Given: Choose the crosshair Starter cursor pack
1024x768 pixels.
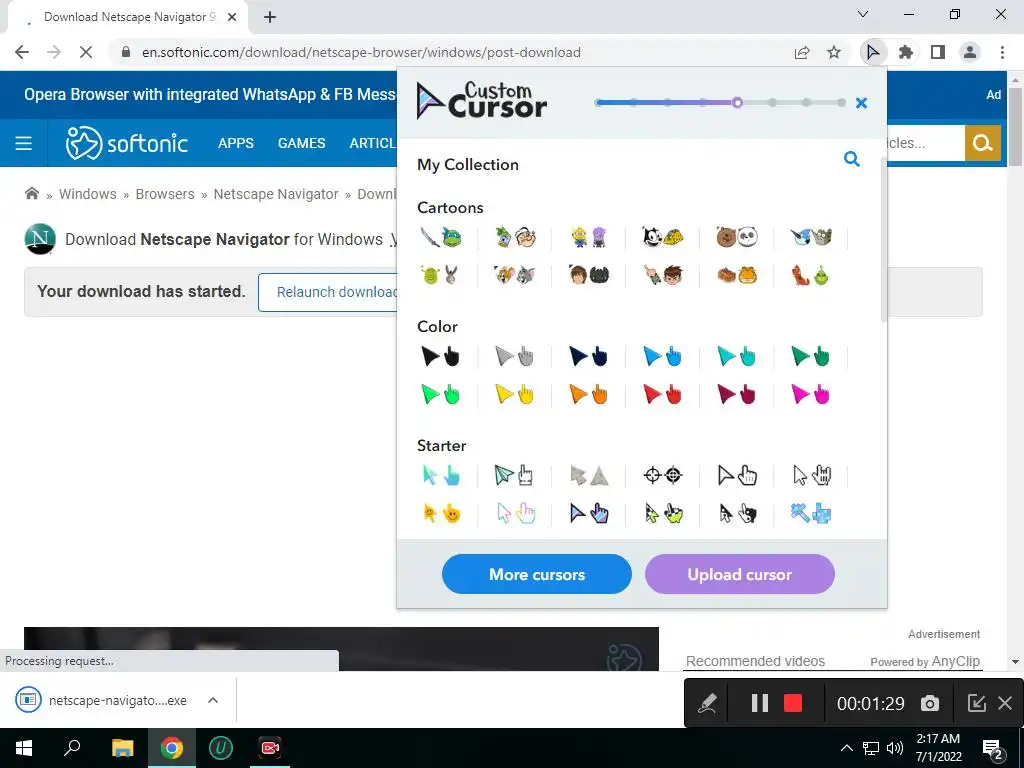Looking at the screenshot, I should click(x=663, y=475).
